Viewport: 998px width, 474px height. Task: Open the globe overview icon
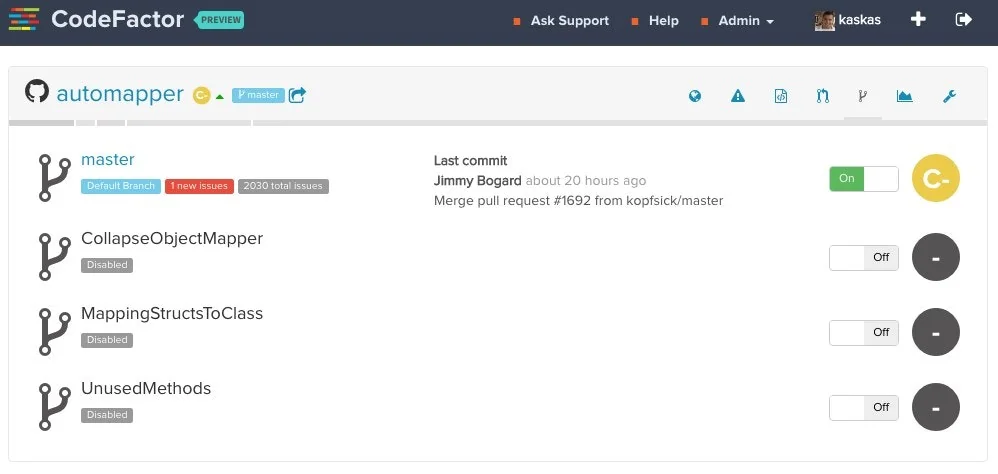point(695,96)
